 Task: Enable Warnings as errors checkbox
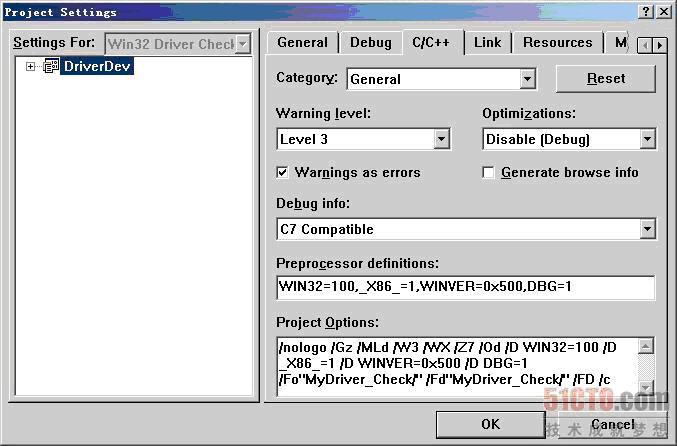tap(283, 172)
